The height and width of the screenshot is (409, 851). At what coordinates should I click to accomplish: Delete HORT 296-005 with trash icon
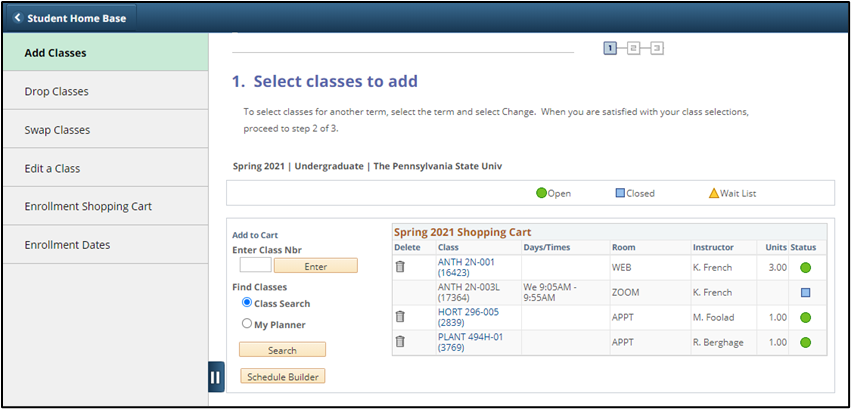tap(400, 316)
